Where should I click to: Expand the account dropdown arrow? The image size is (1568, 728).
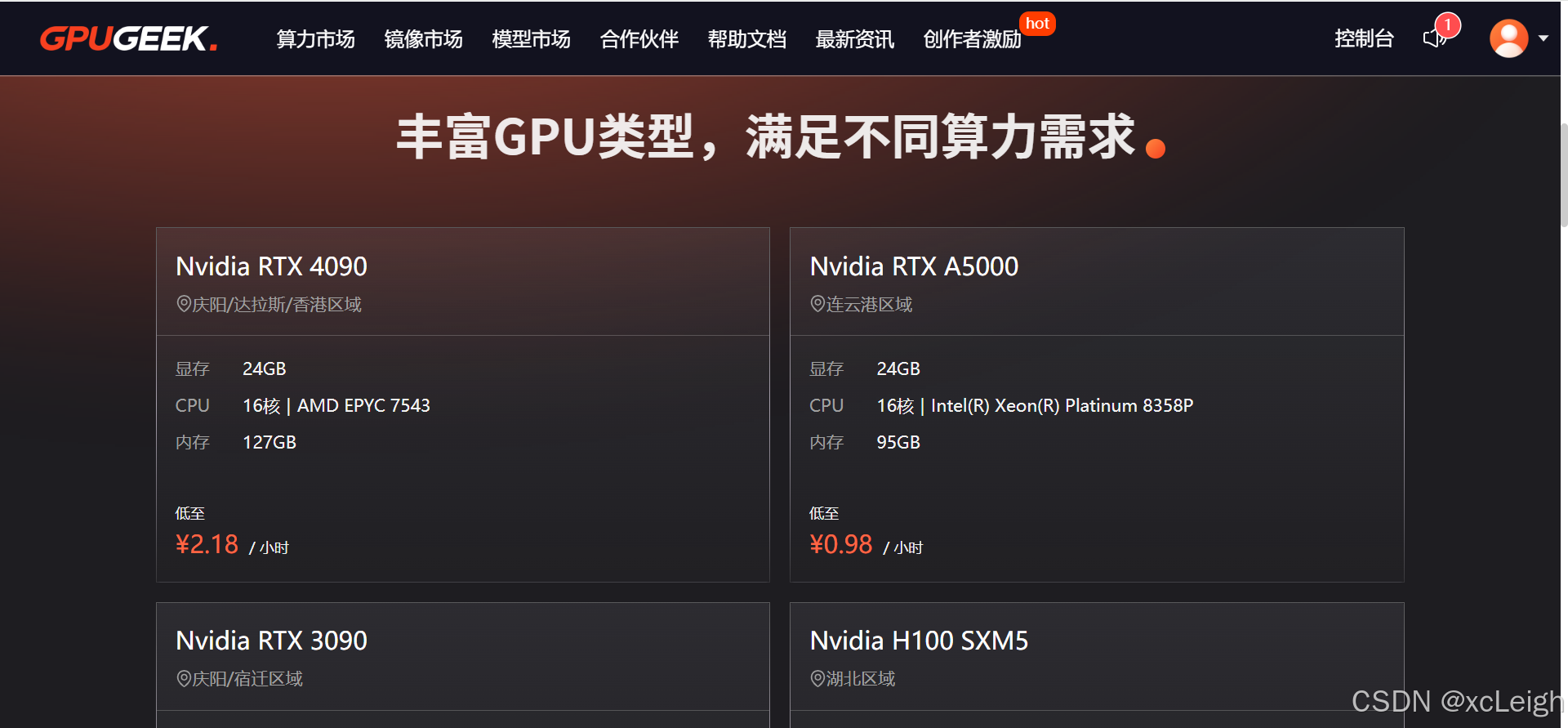[1543, 38]
